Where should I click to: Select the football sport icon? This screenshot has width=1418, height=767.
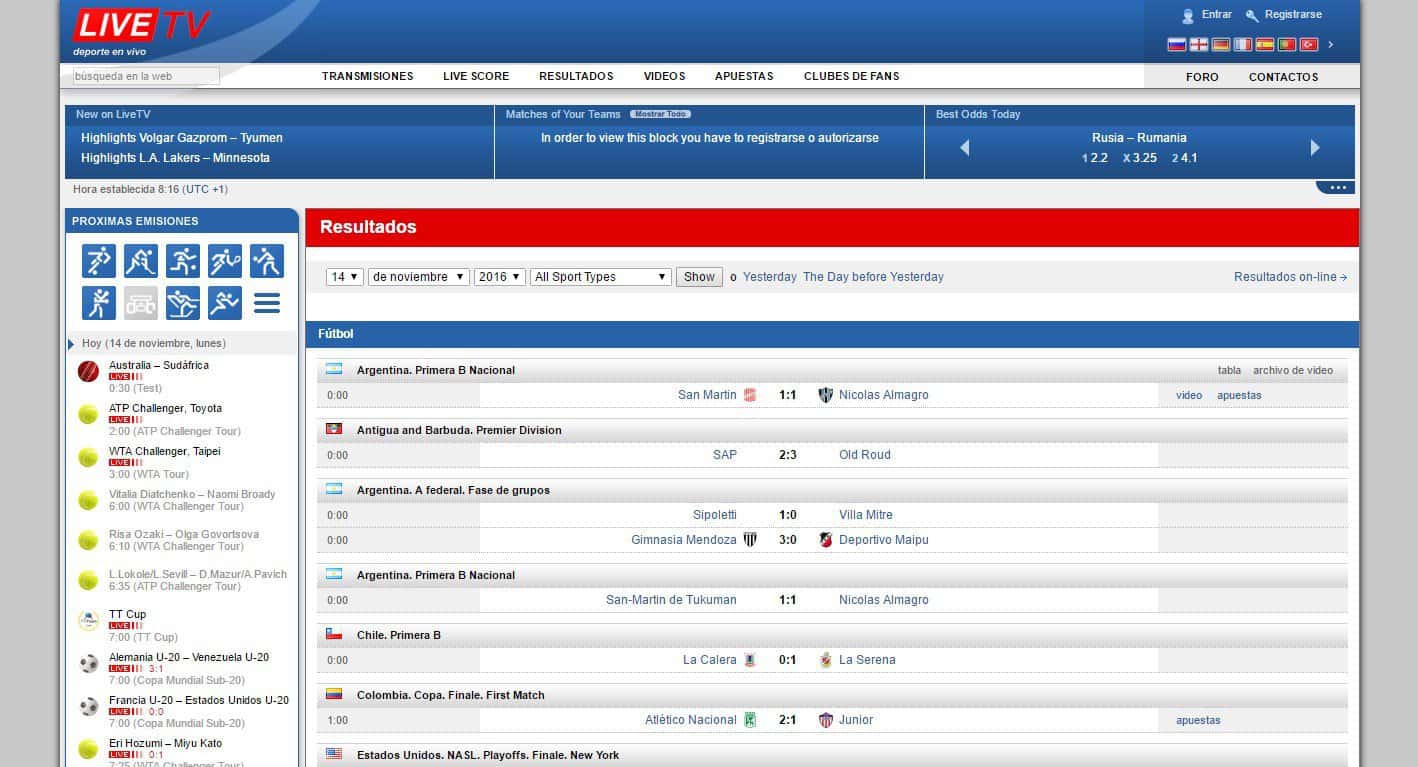pos(99,261)
